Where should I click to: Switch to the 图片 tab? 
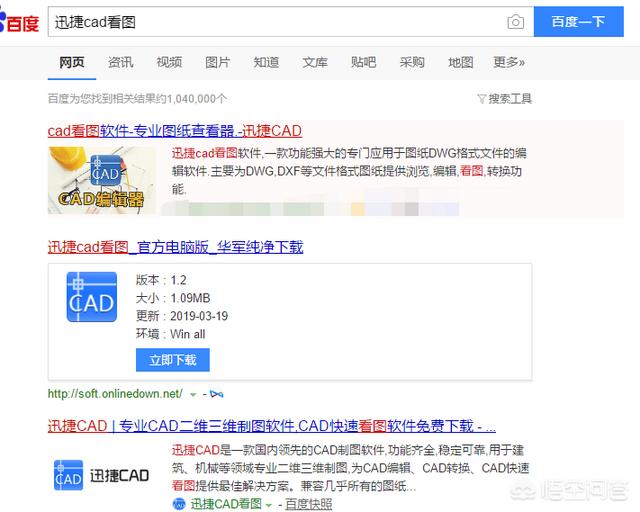[x=217, y=62]
